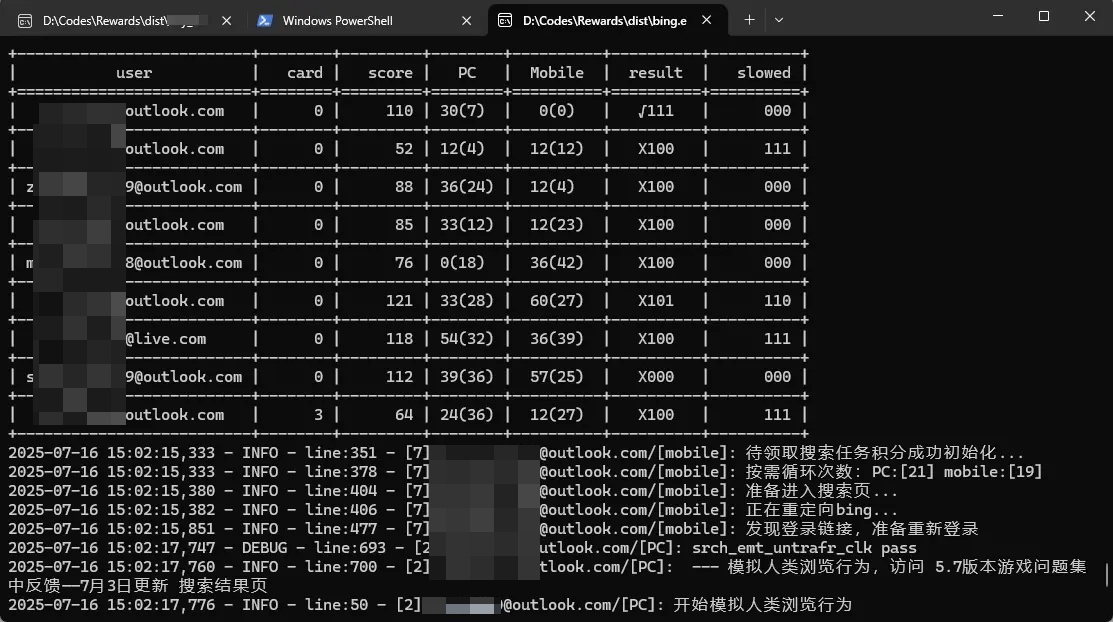Screen dimensions: 1113x622
Task: Click the score value 88
Action: click(404, 187)
